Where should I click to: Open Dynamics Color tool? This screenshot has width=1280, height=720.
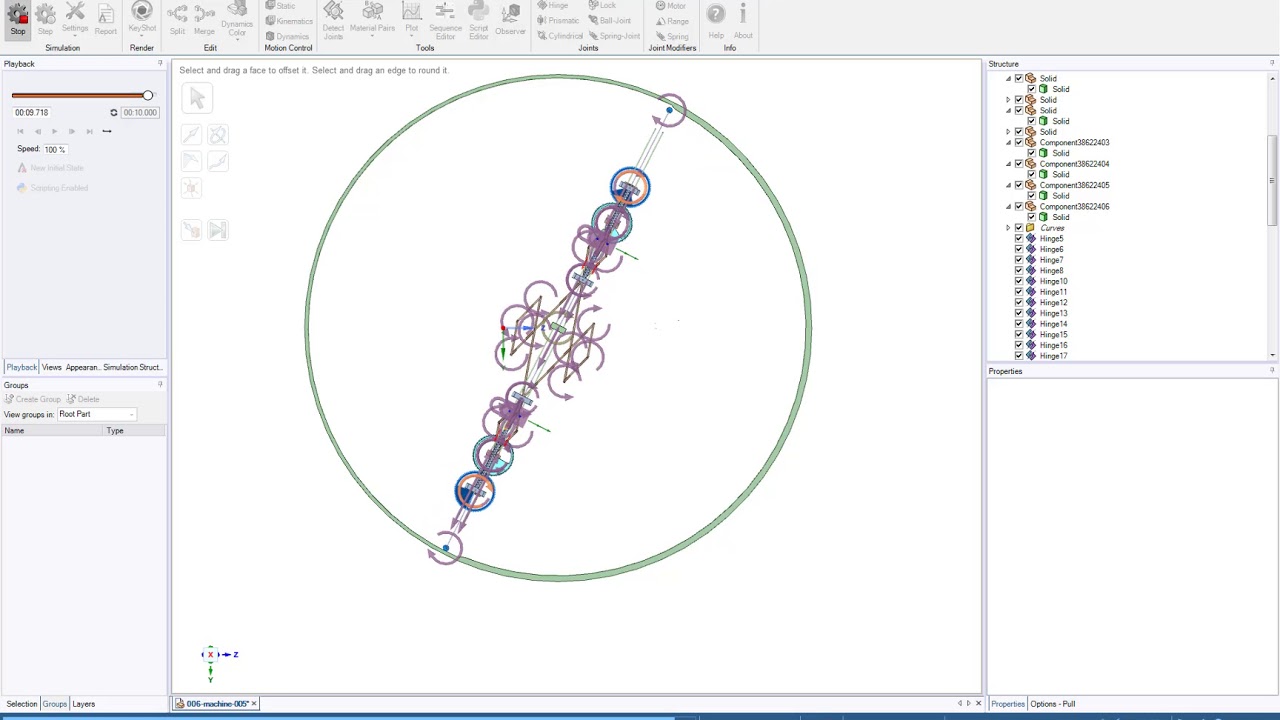237,20
